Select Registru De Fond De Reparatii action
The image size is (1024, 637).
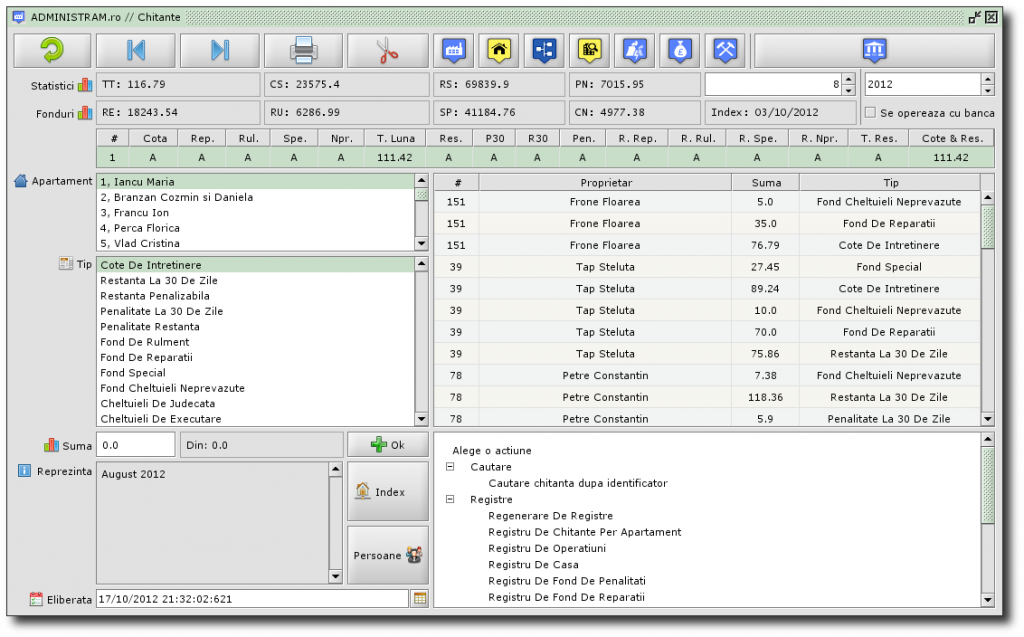(566, 597)
